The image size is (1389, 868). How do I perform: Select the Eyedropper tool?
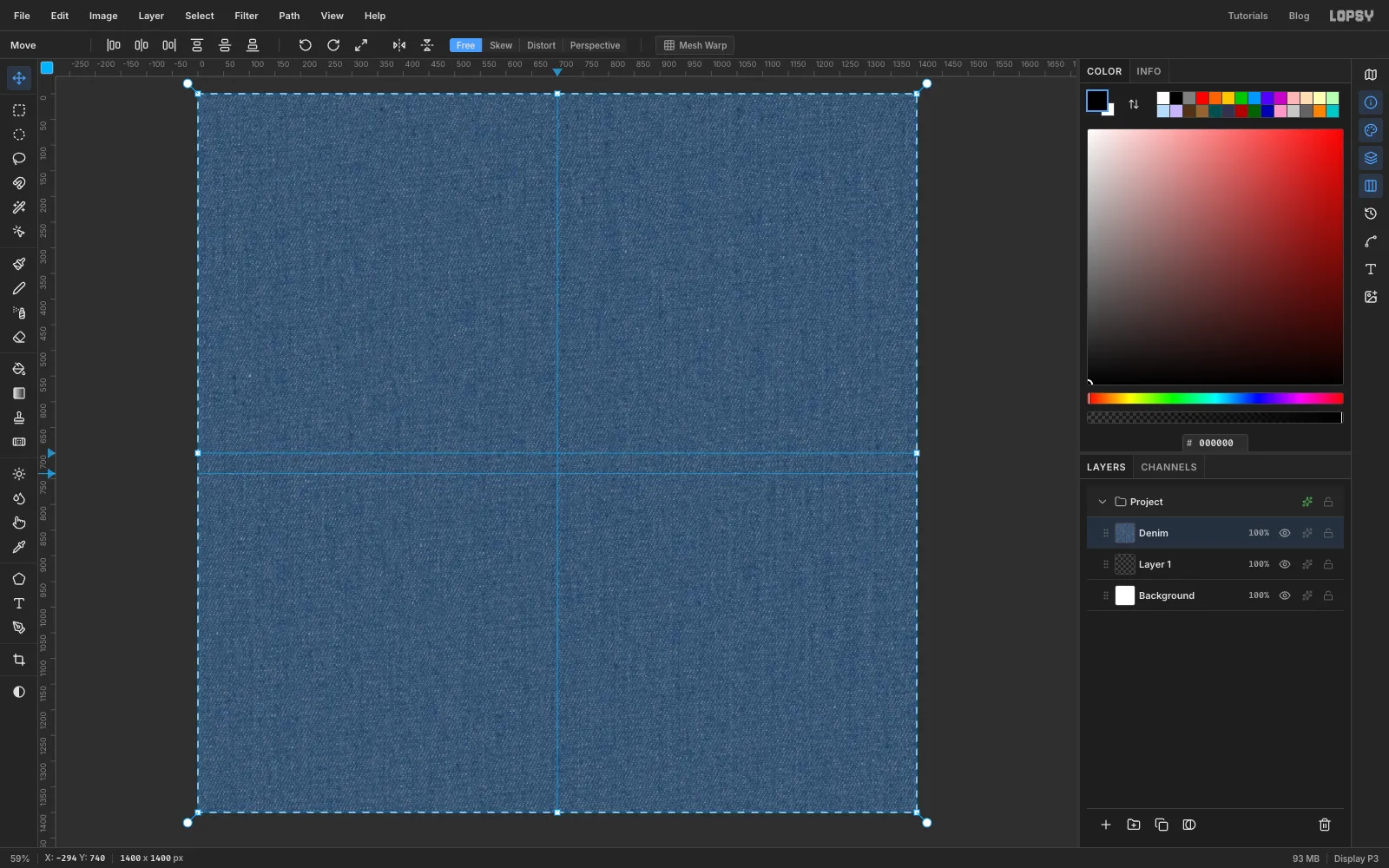pos(18,547)
